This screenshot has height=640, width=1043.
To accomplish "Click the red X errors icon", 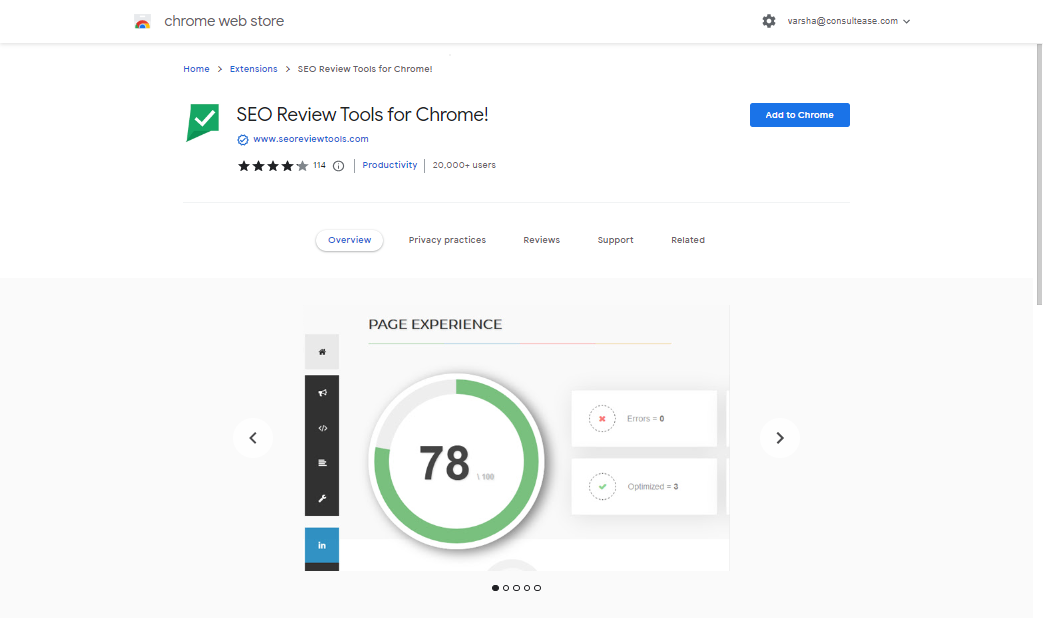I will coord(602,418).
